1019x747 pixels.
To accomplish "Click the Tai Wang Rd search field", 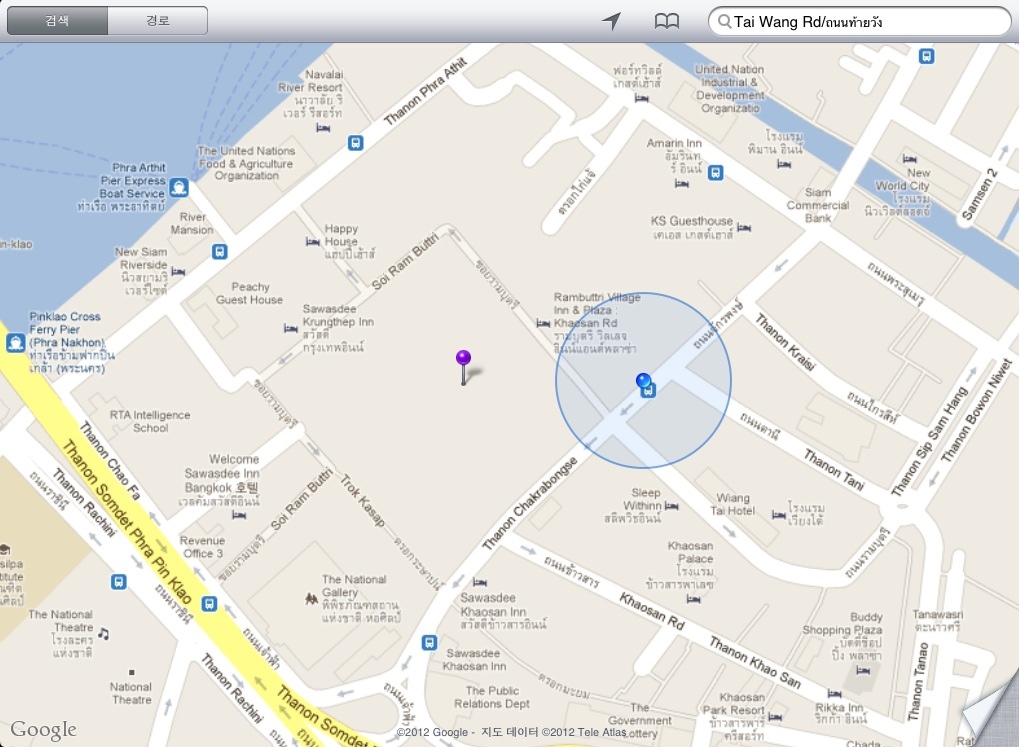I will [x=859, y=21].
